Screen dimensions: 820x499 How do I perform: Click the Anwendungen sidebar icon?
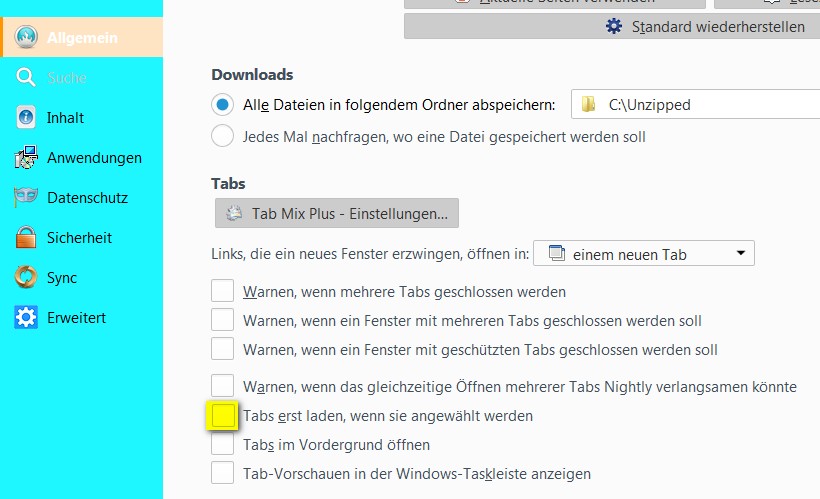(26, 158)
